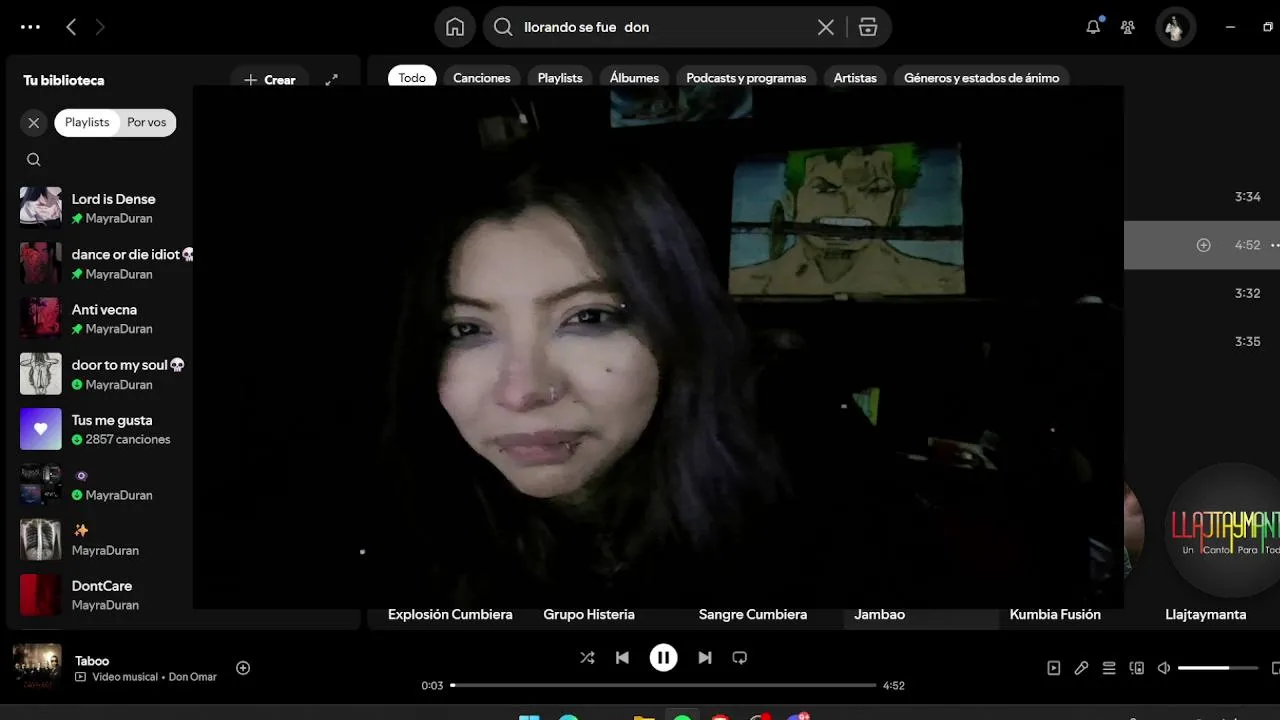Open 'Anti vecna' playlist
This screenshot has width=1280, height=720.
coord(106,318)
